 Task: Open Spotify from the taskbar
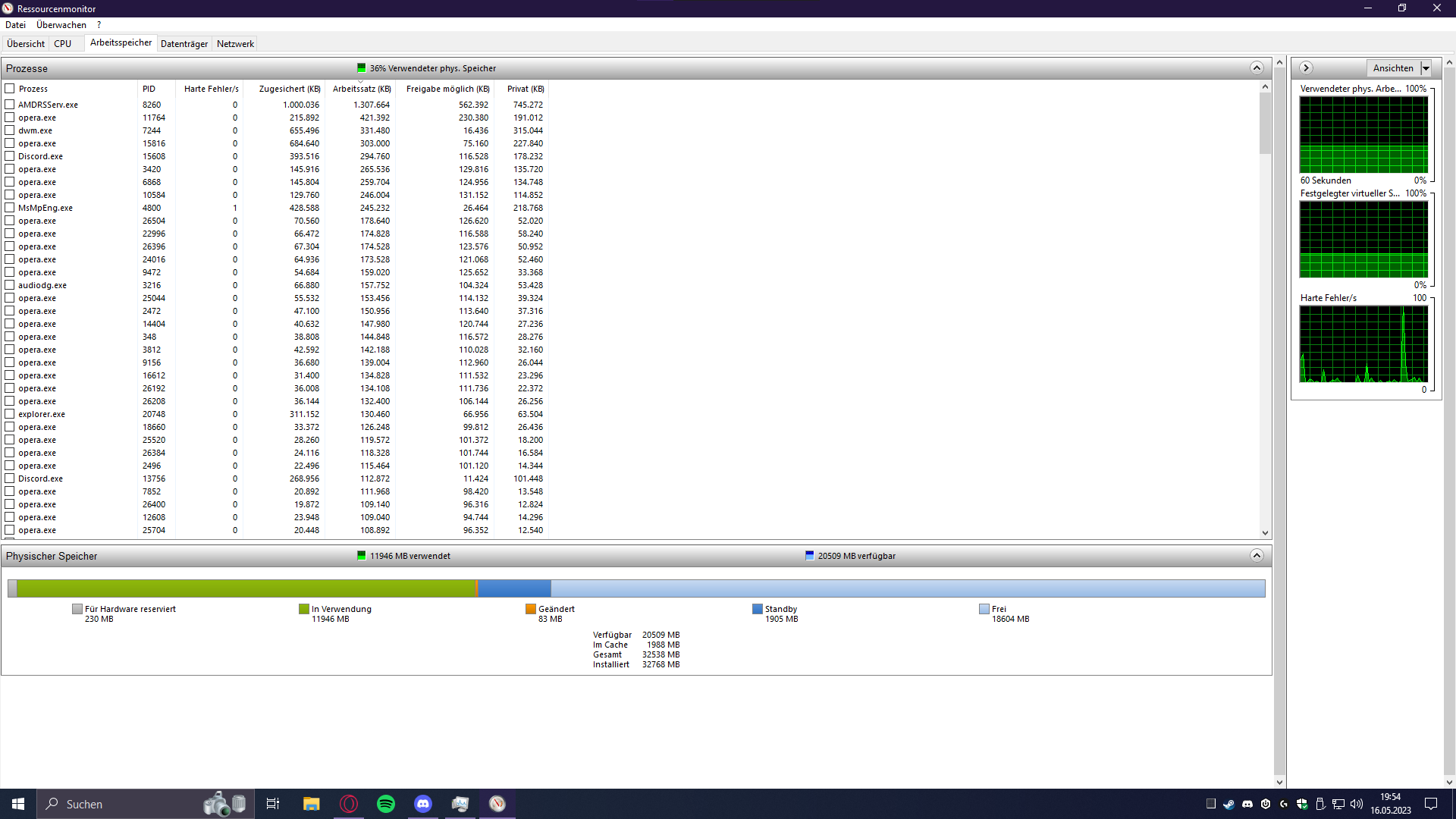pyautogui.click(x=386, y=804)
